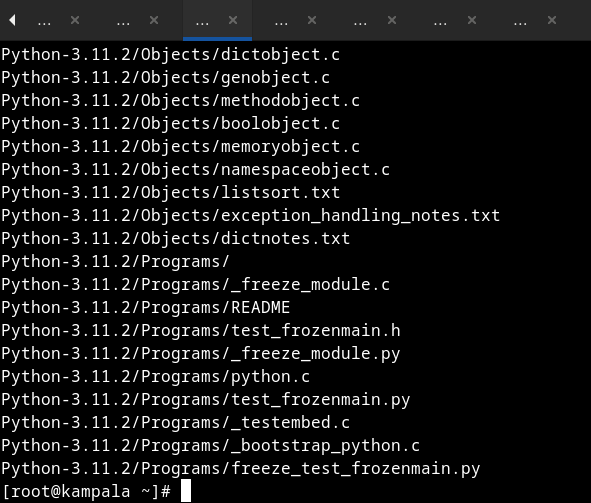Switch to the seventh terminal tab
This screenshot has height=503, width=591.
pos(520,22)
